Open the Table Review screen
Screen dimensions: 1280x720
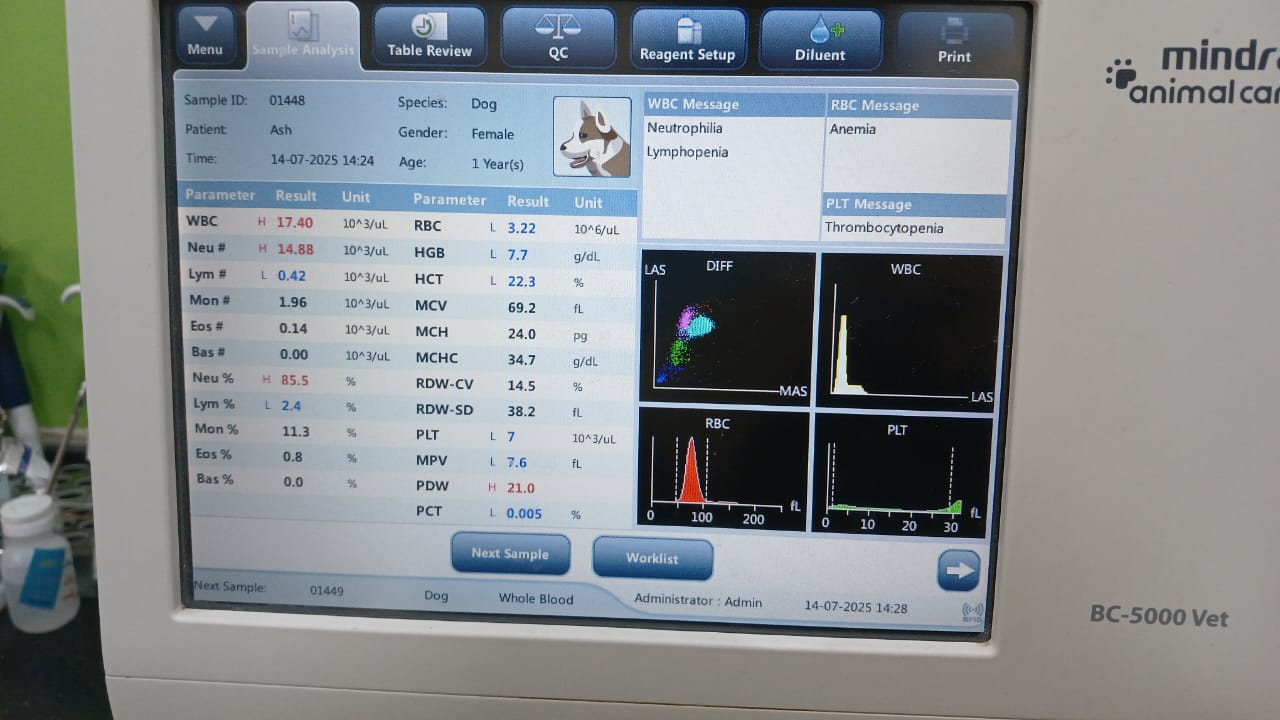[430, 38]
